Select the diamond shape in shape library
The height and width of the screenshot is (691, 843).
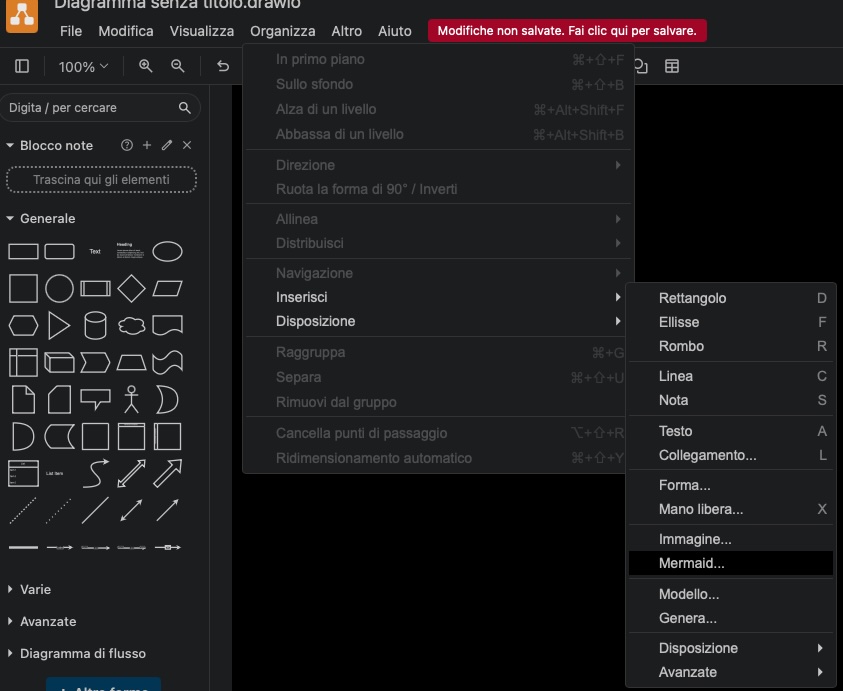131,289
